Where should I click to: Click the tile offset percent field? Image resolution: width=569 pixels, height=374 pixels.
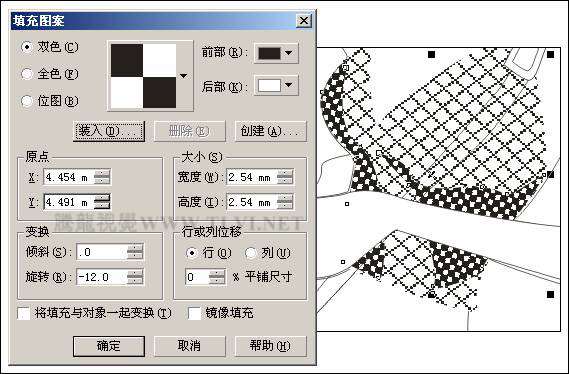click(x=197, y=278)
